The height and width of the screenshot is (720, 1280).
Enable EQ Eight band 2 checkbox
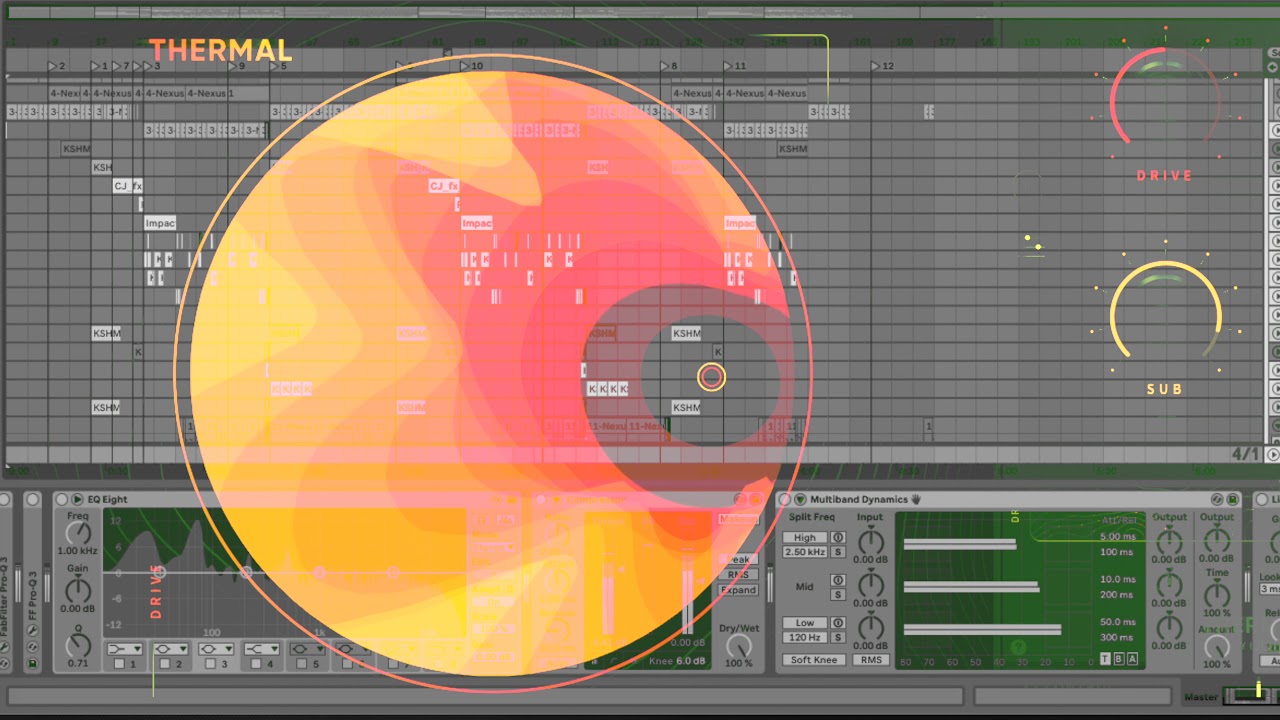pyautogui.click(x=166, y=664)
